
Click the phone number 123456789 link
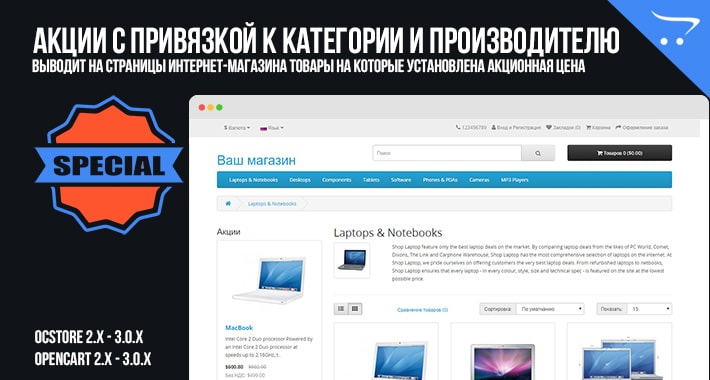[471, 128]
